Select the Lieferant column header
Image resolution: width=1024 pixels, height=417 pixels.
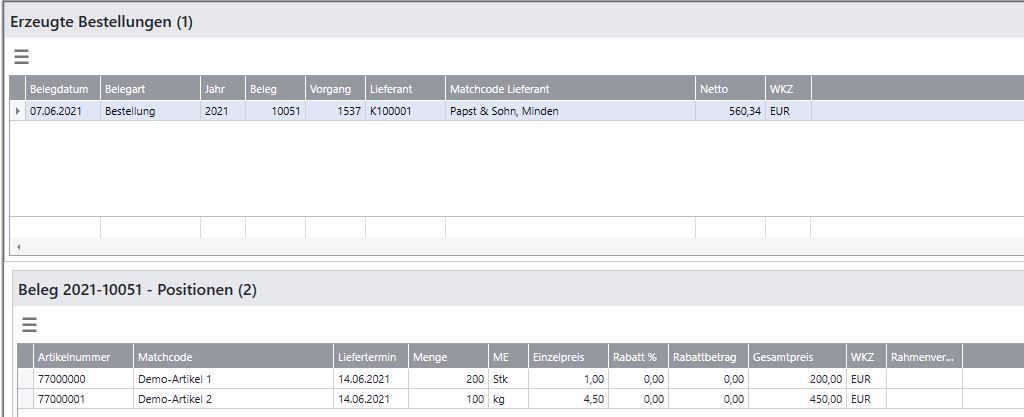(404, 89)
